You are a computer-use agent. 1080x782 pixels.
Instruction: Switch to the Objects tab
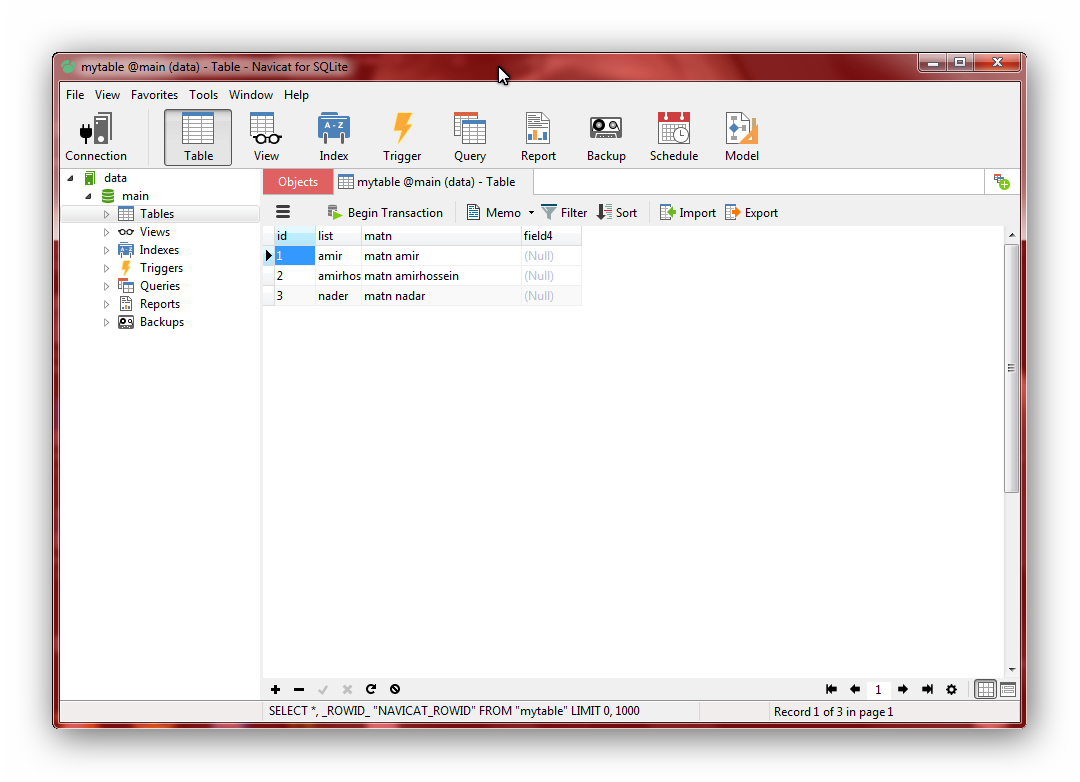pos(298,182)
